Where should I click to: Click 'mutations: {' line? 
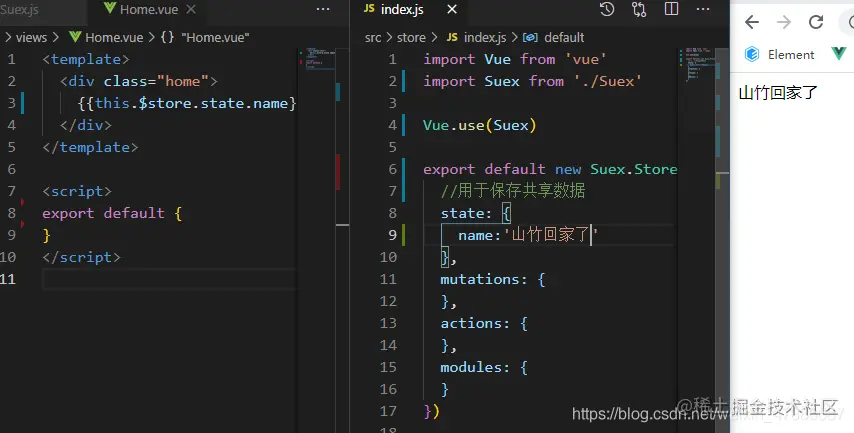492,279
